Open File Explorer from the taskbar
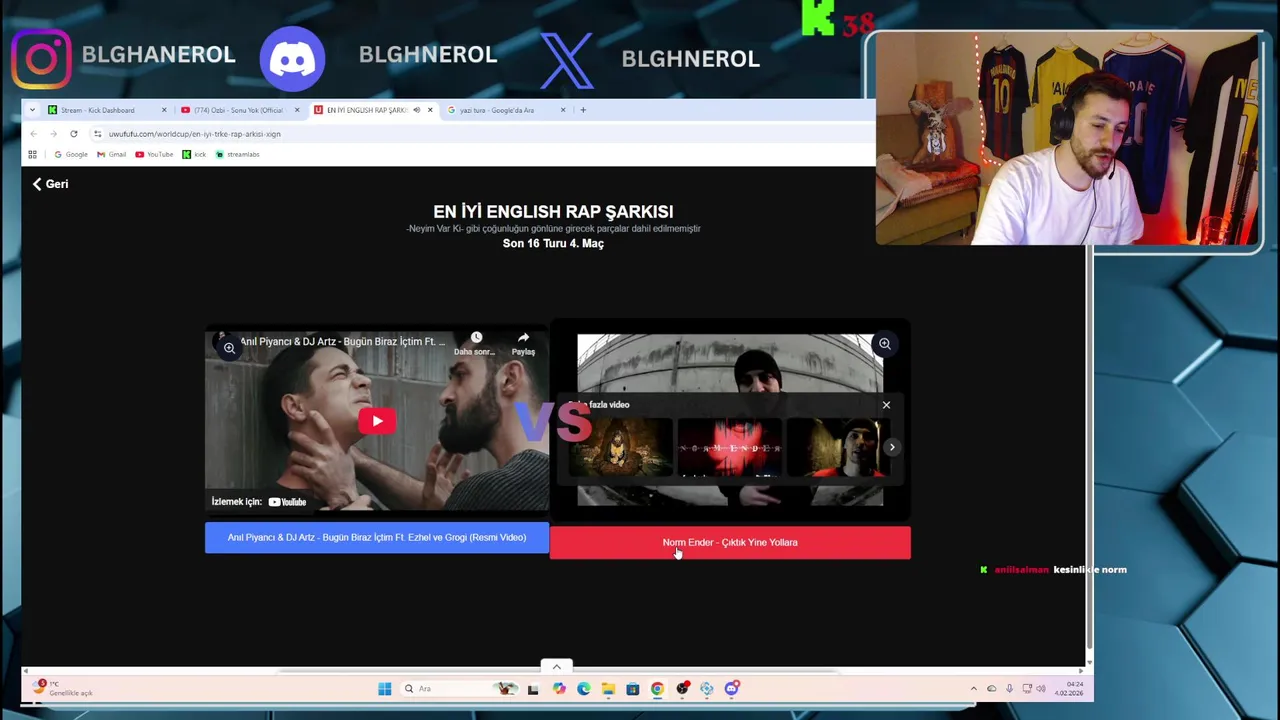 coord(608,688)
